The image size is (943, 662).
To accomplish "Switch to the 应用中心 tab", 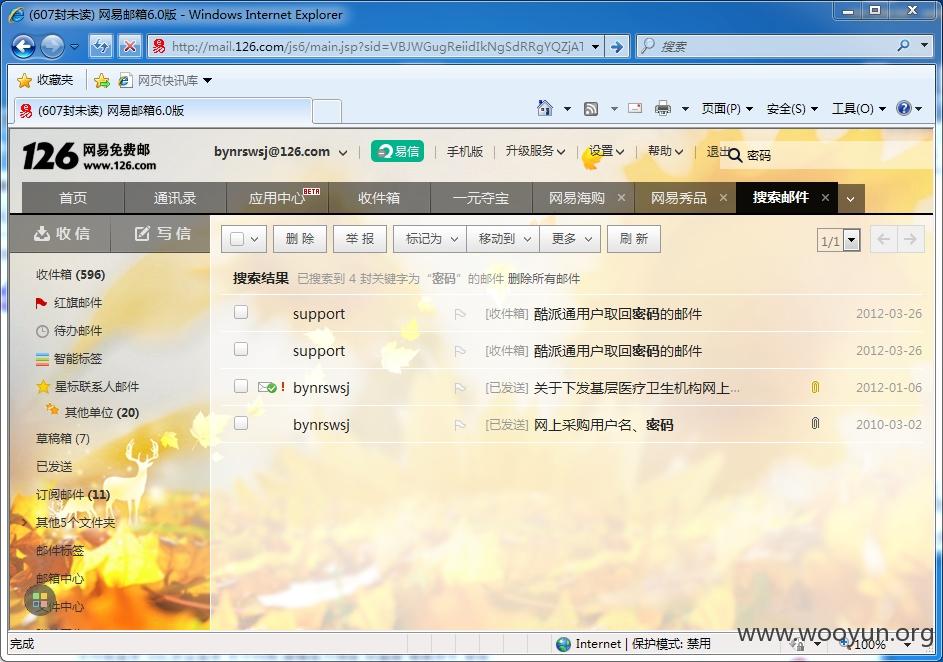I will [277, 198].
